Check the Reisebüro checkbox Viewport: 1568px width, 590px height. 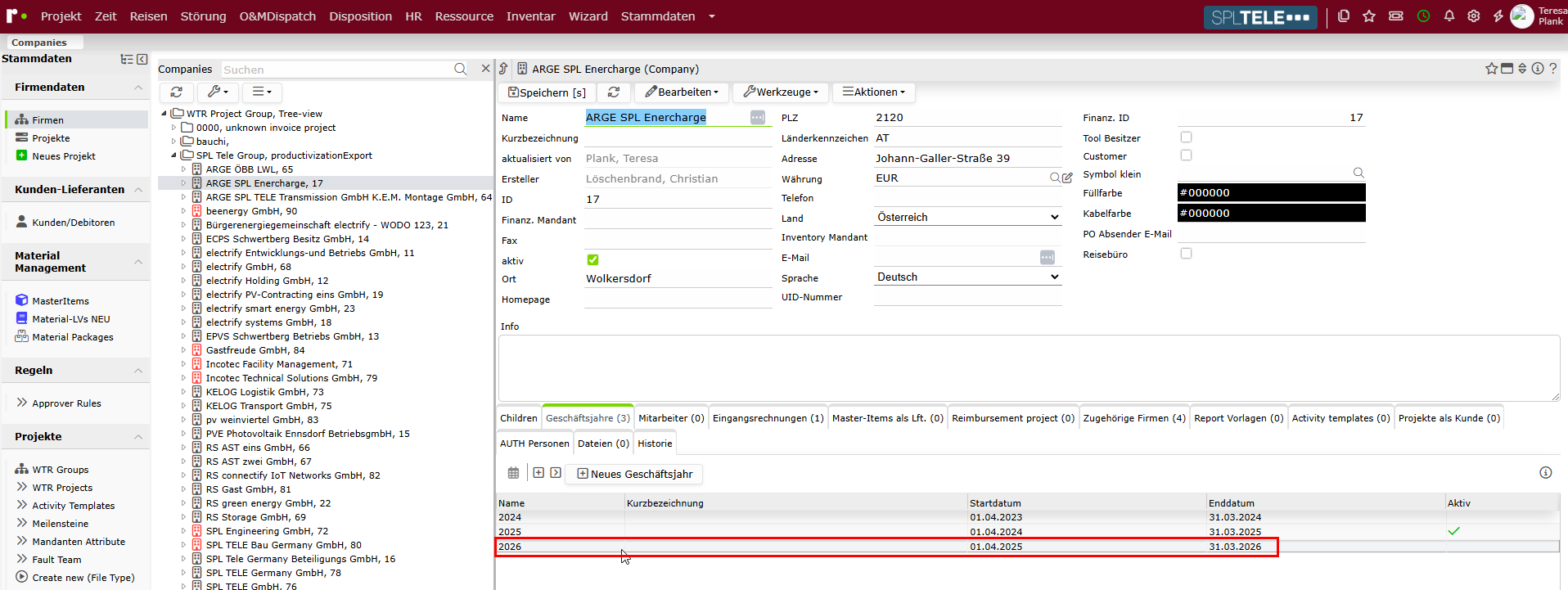tap(1186, 254)
